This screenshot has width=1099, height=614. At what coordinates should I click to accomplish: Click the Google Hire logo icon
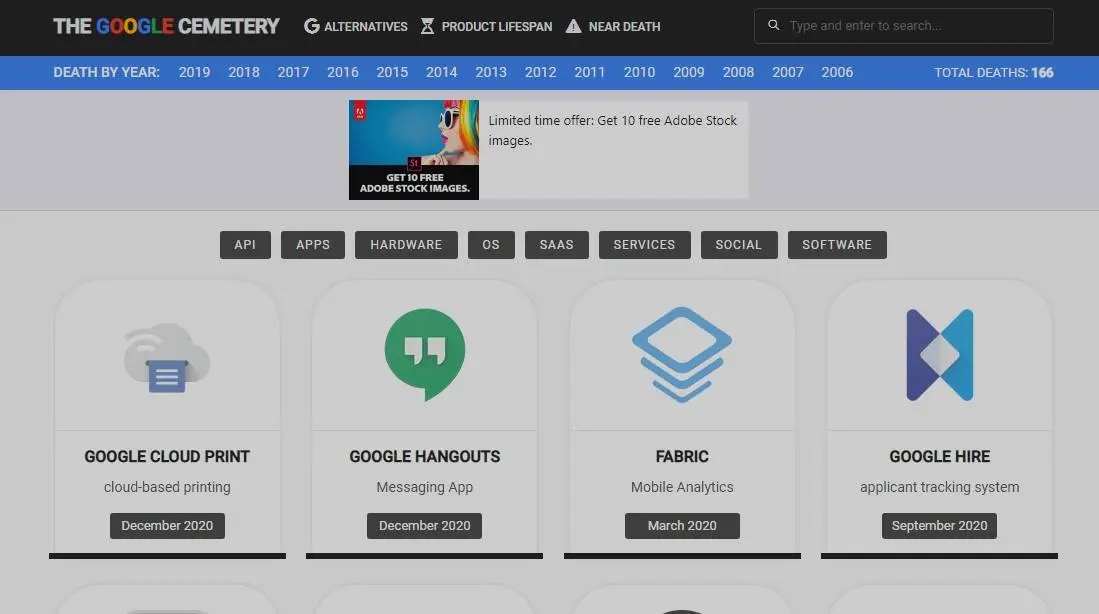(940, 355)
